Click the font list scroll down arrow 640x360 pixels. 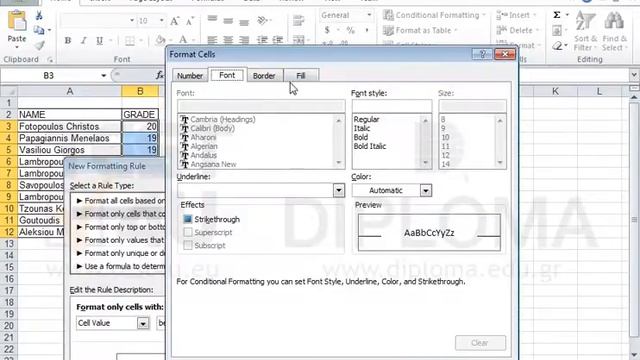click(x=338, y=163)
